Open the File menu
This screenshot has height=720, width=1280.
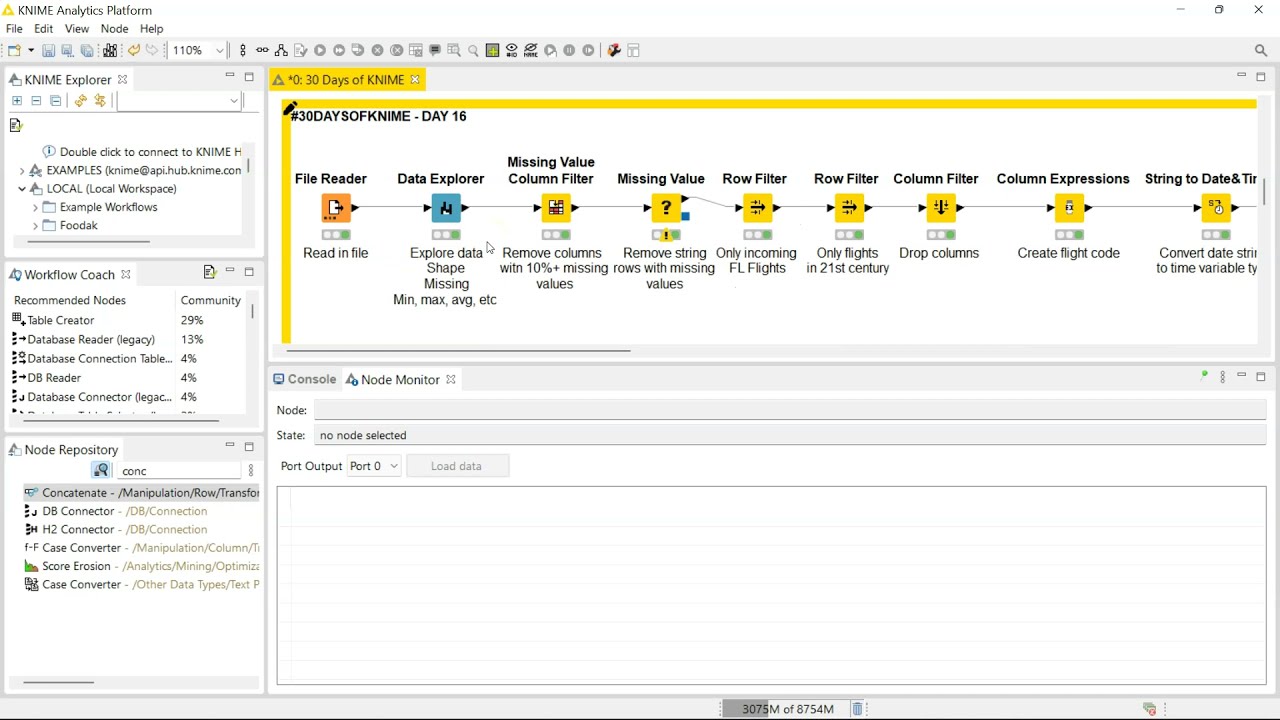coord(14,29)
